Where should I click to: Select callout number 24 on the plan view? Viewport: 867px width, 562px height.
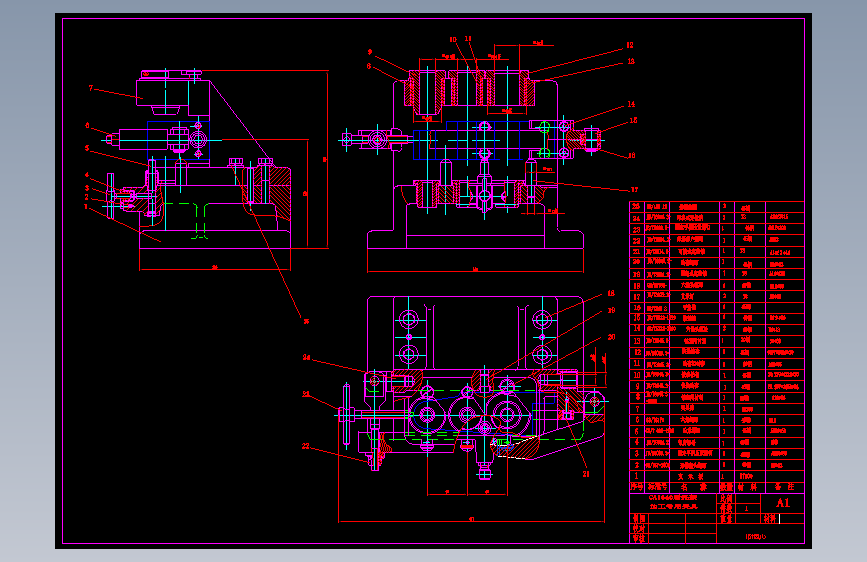point(306,357)
